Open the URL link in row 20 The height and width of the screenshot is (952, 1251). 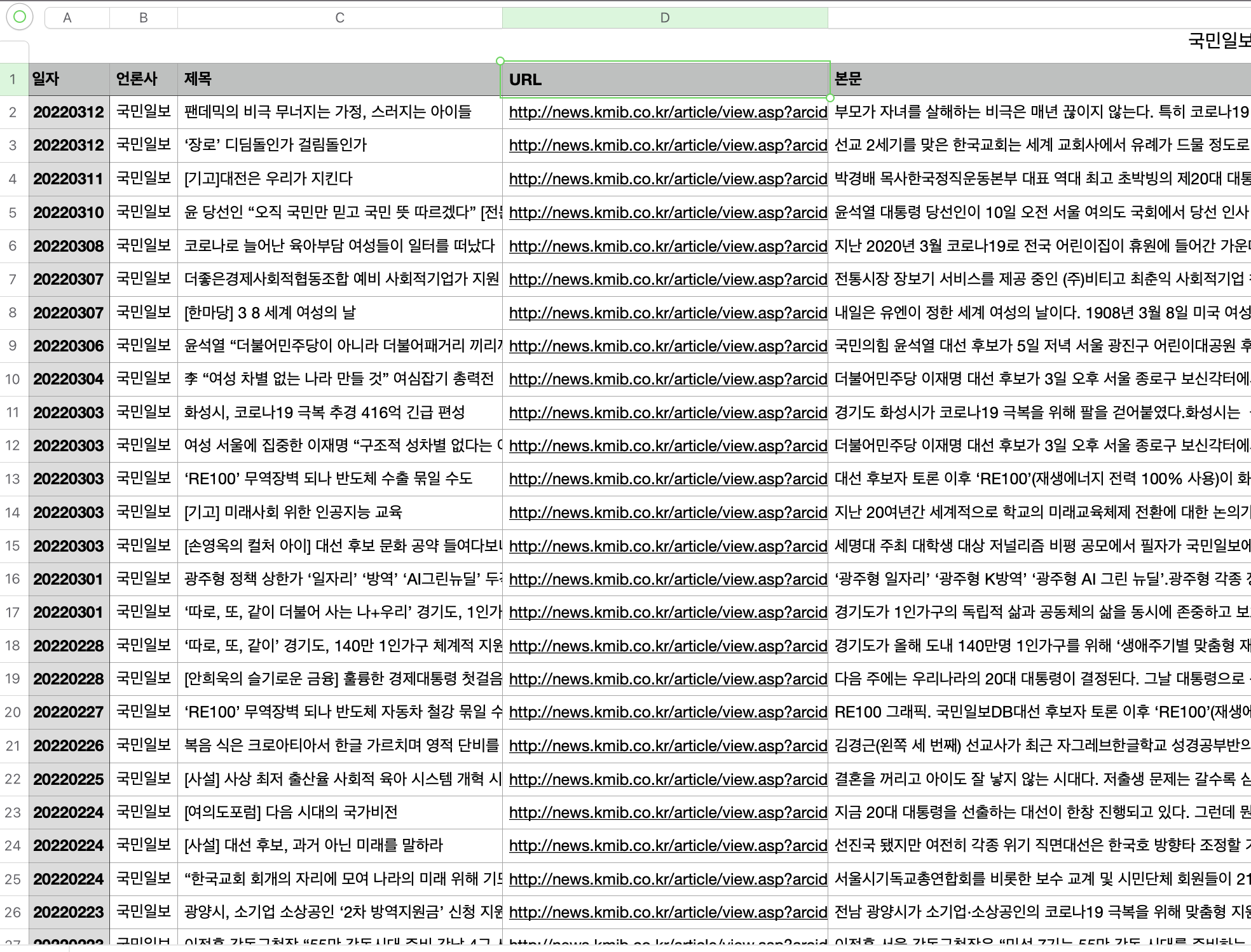coord(668,712)
